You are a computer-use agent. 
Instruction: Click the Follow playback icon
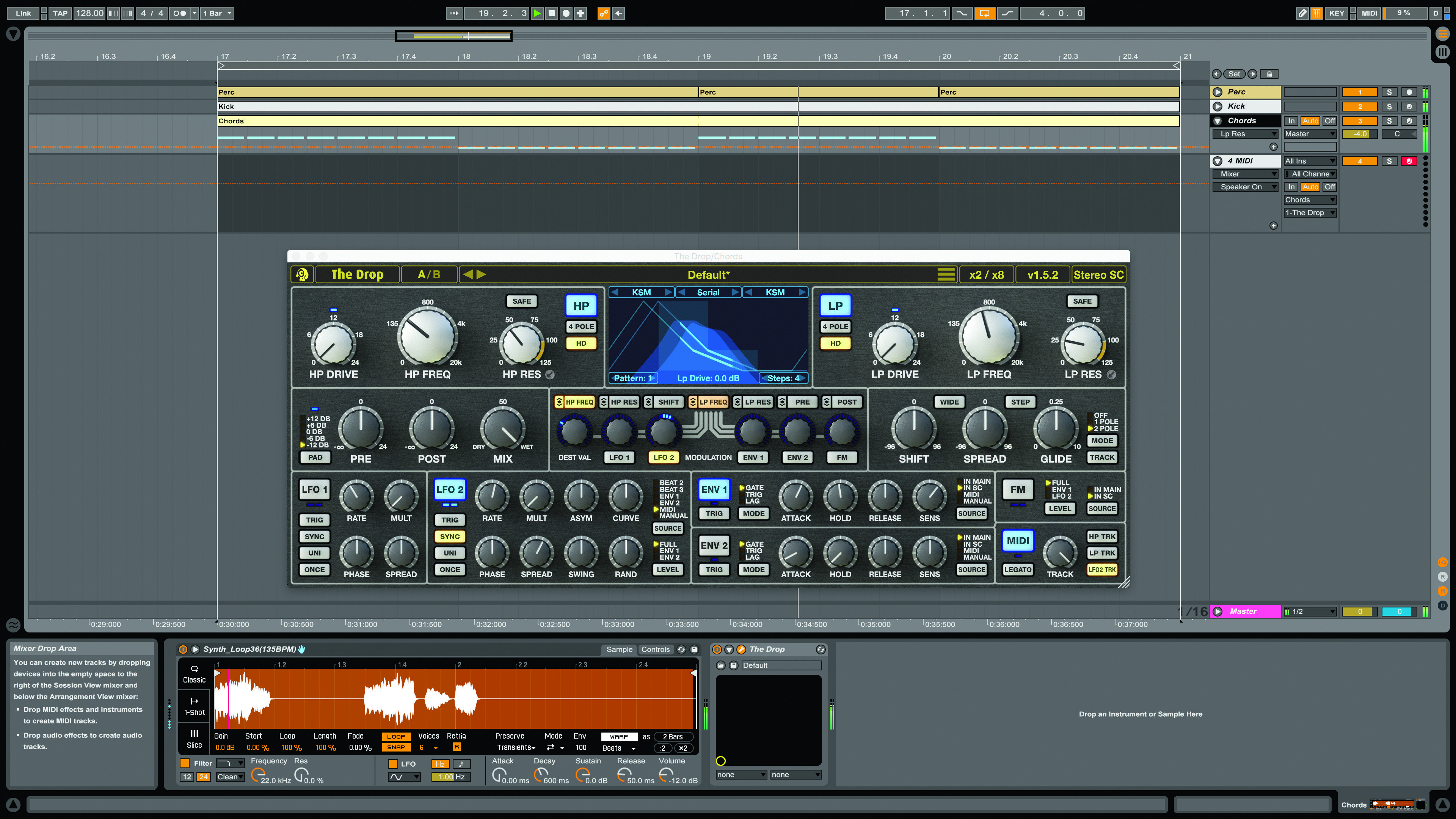(x=453, y=13)
